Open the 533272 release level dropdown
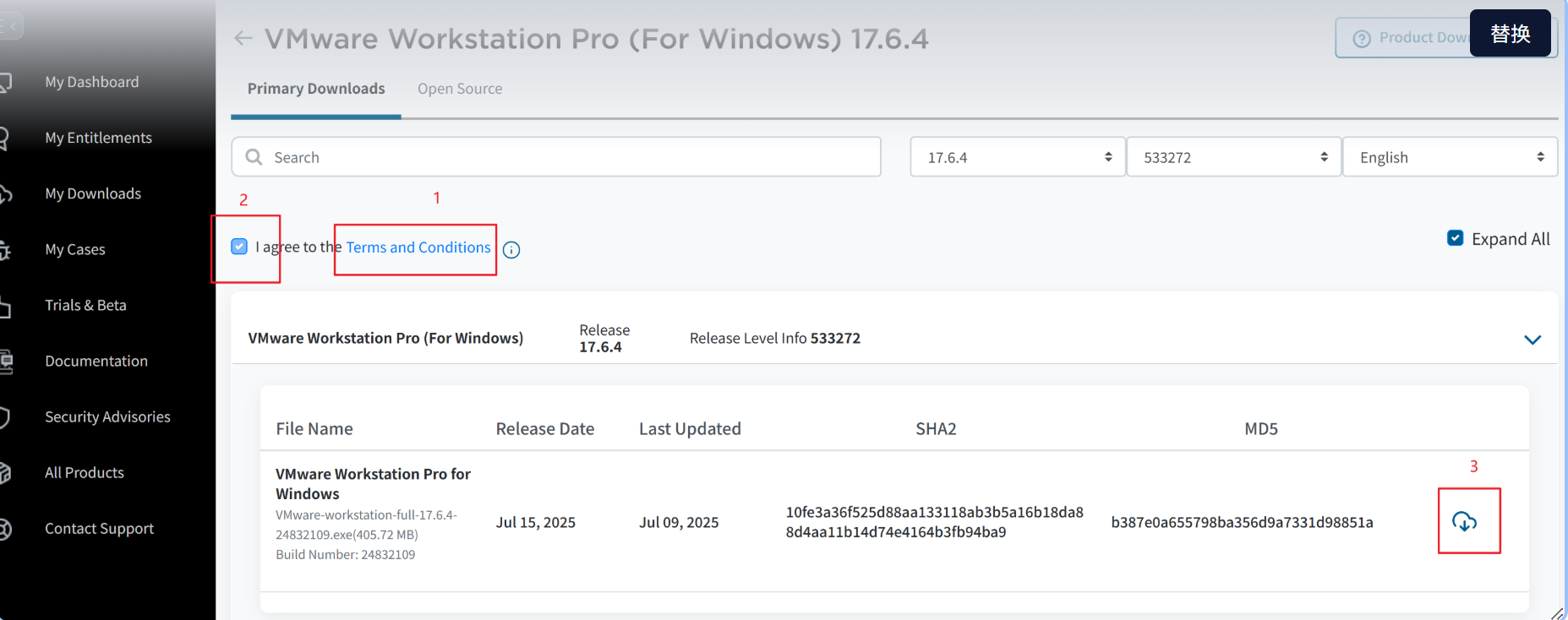Screen dimensions: 1568x620 [x=1233, y=157]
